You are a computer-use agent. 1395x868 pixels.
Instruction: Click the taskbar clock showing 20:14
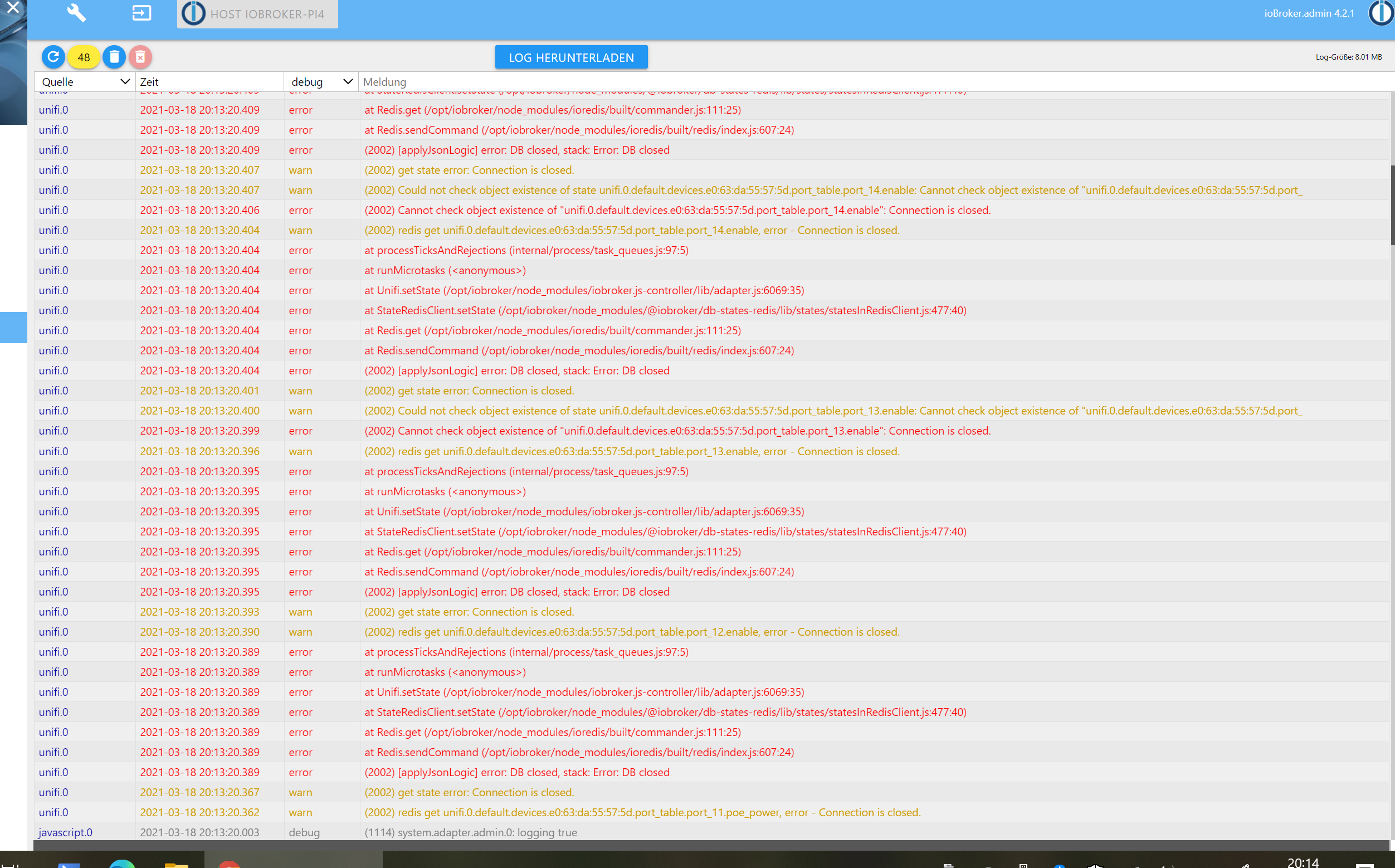click(x=1303, y=862)
